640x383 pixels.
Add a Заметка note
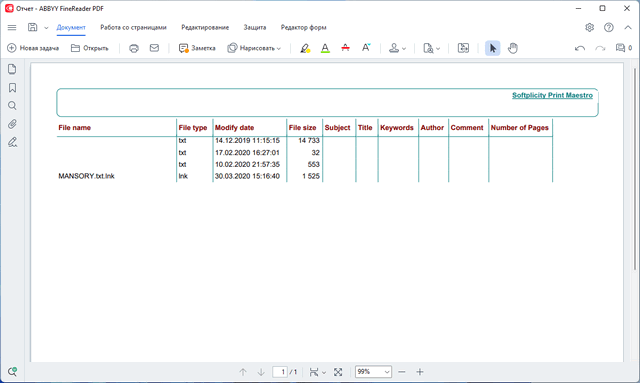(x=197, y=48)
